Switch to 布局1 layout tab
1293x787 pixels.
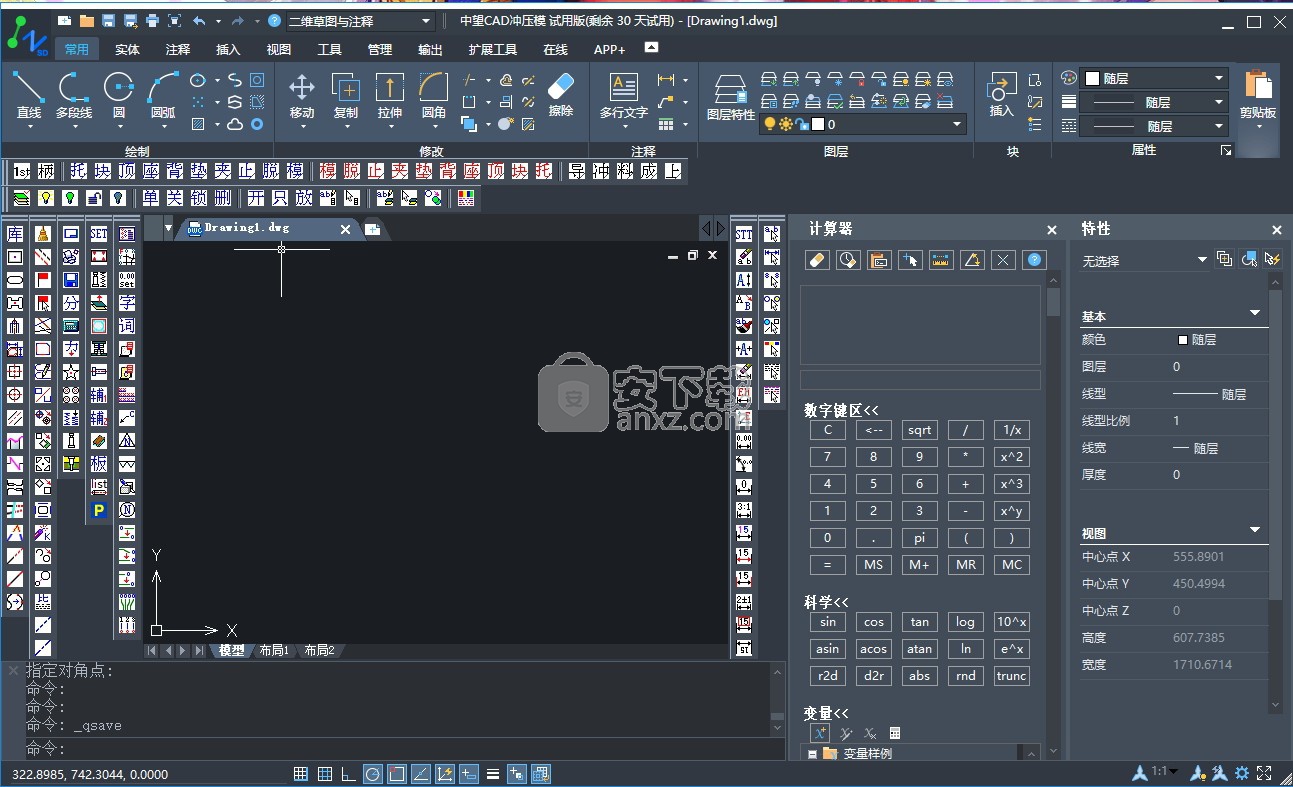tap(274, 650)
